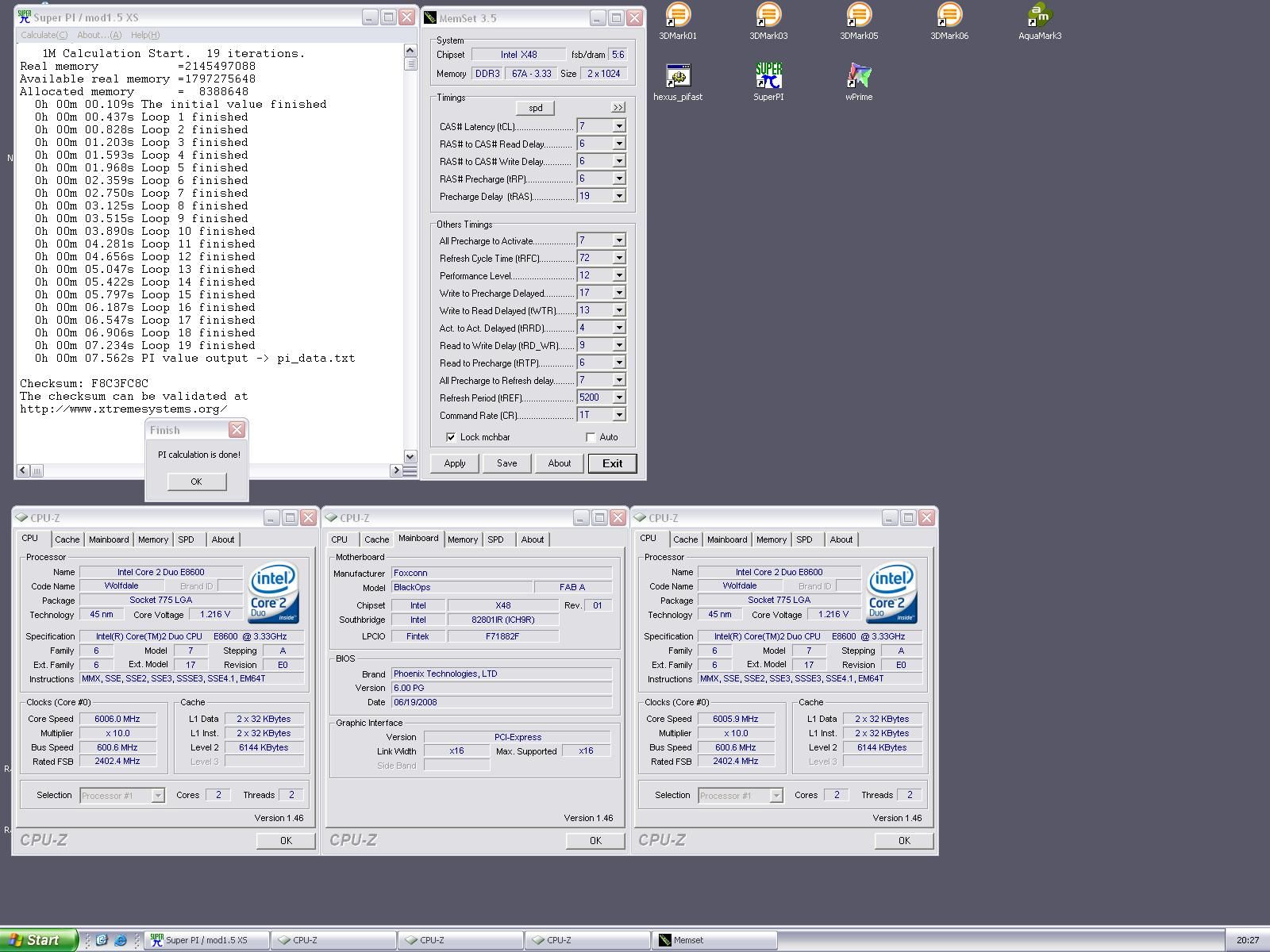Open the Help menu in Super PI
This screenshot has height=952, width=1270.
tap(145, 35)
